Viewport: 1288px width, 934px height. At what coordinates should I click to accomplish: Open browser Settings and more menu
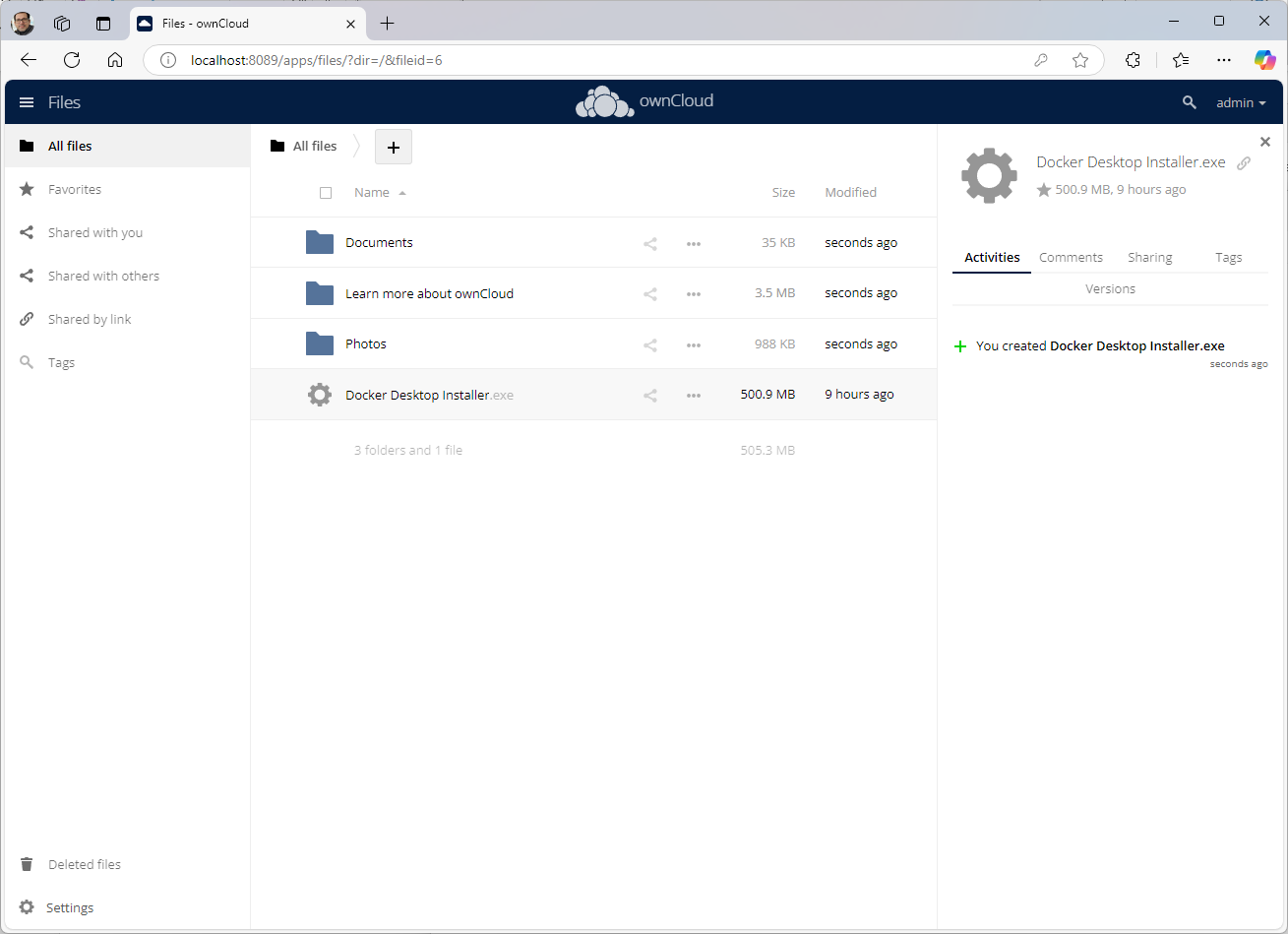pos(1224,60)
